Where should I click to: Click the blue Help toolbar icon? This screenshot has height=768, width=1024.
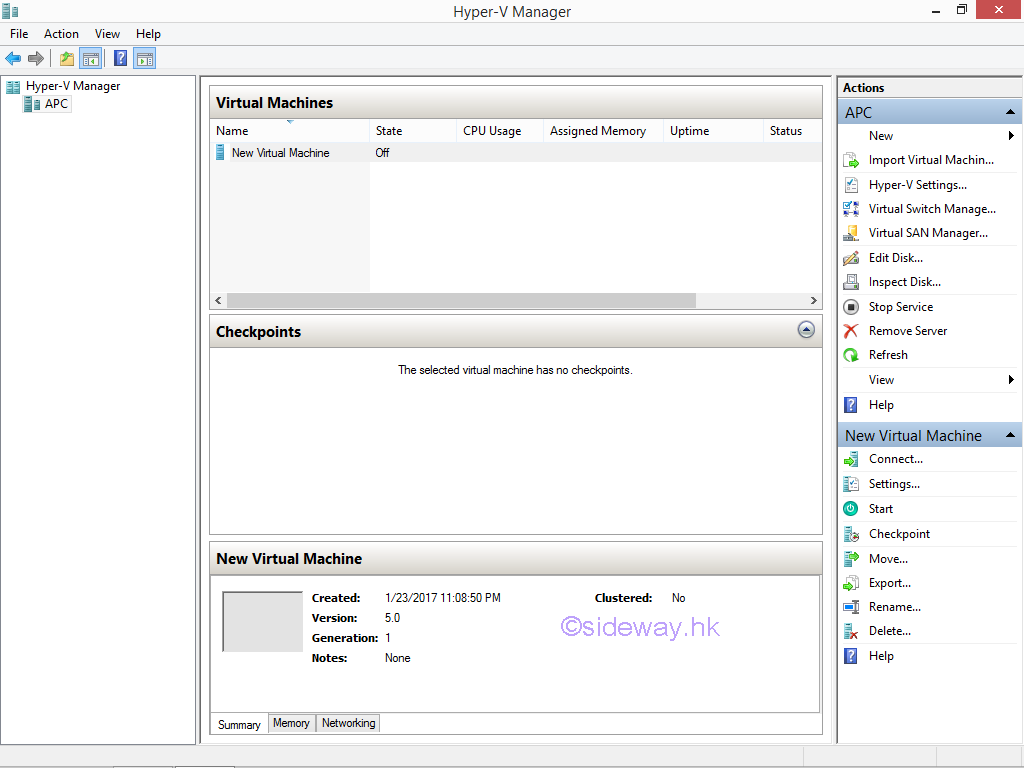coord(120,59)
